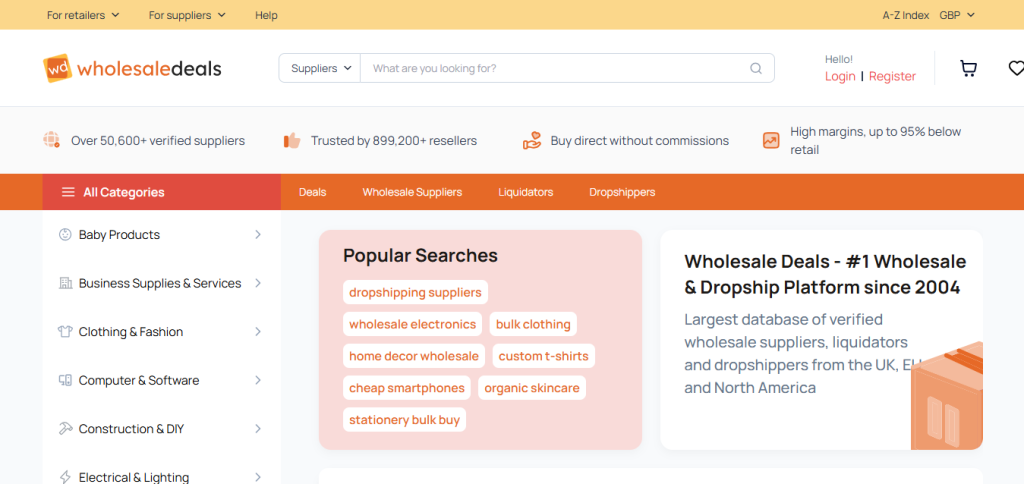Select the stationery bulk buy tag
The image size is (1024, 484).
pos(404,419)
